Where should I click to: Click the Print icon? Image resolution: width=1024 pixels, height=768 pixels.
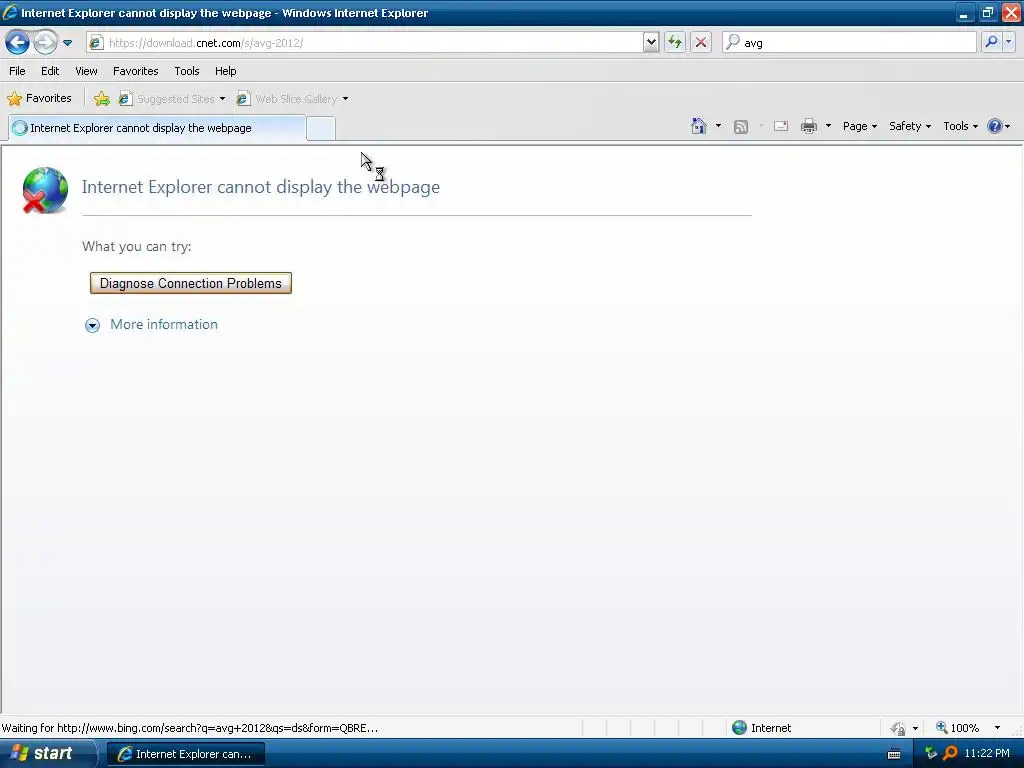(x=808, y=126)
